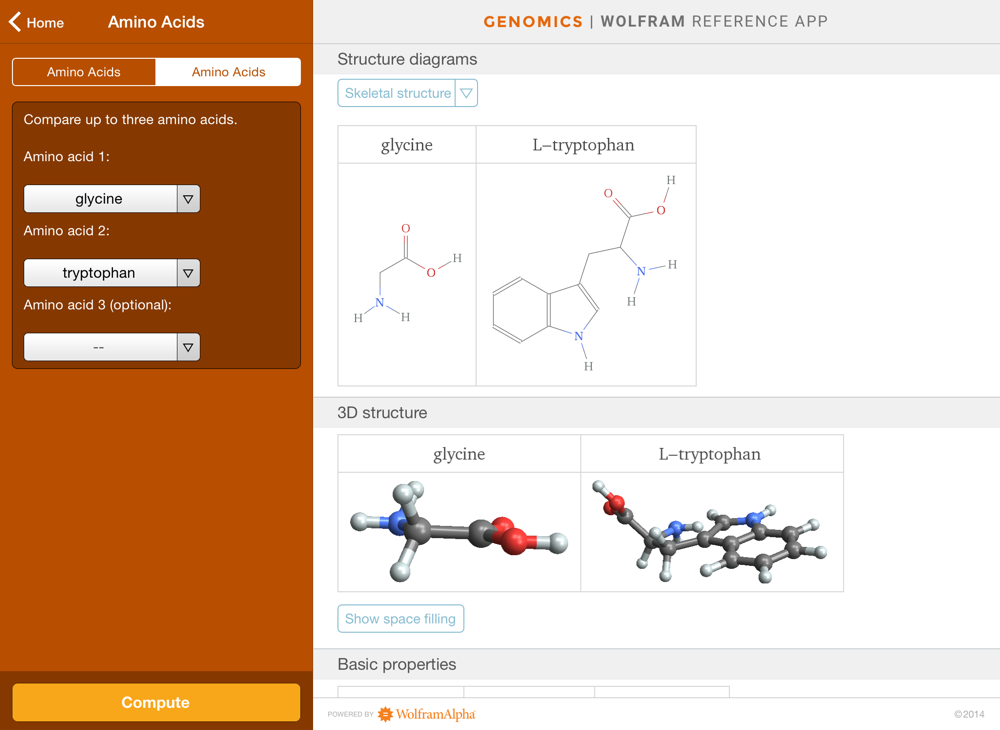The width and height of the screenshot is (1000, 730).
Task: Open the Amino acid 2 dropdown arrow beside tryptophan
Action: coord(188,273)
